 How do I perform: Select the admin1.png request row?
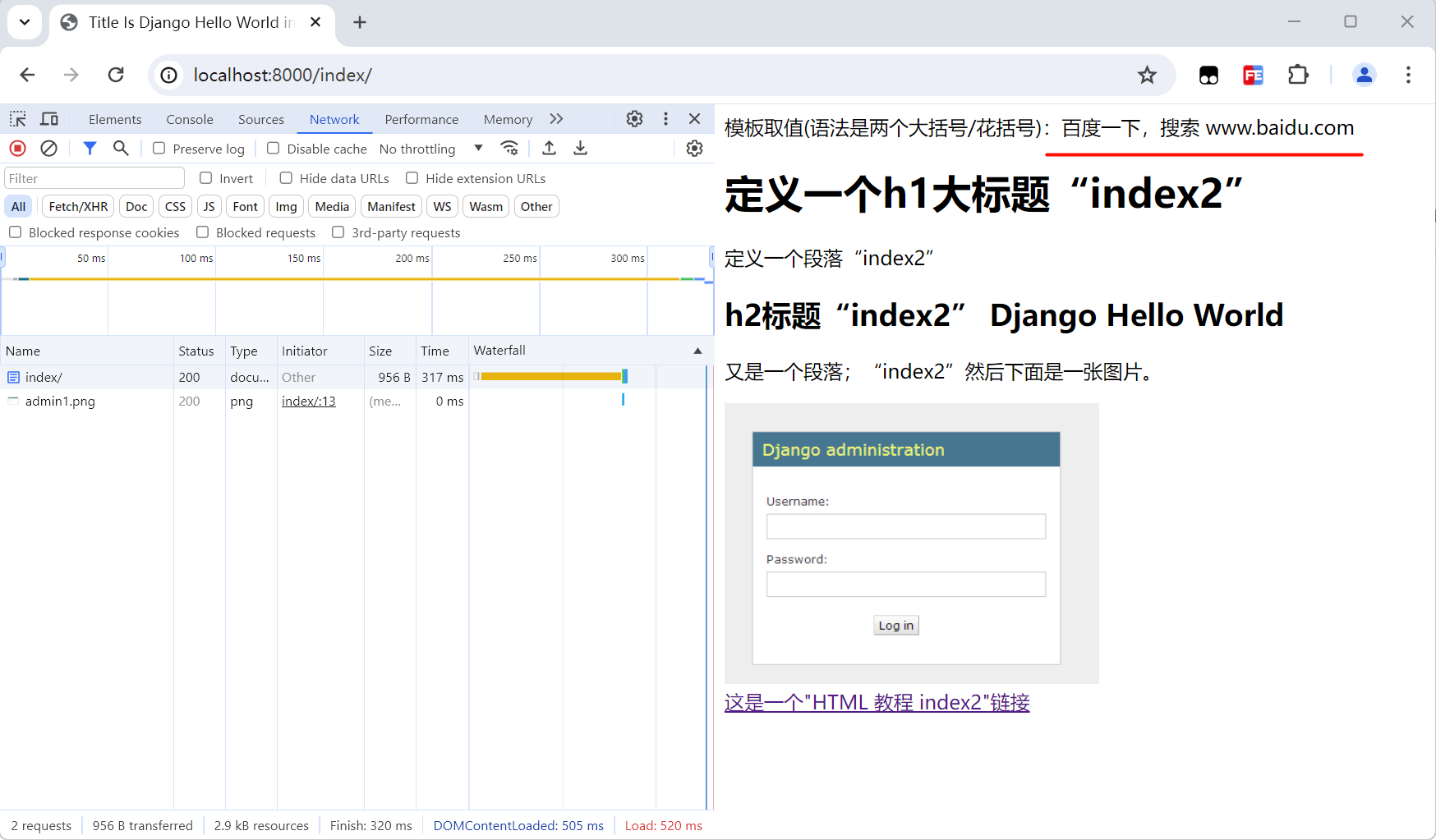(357, 401)
